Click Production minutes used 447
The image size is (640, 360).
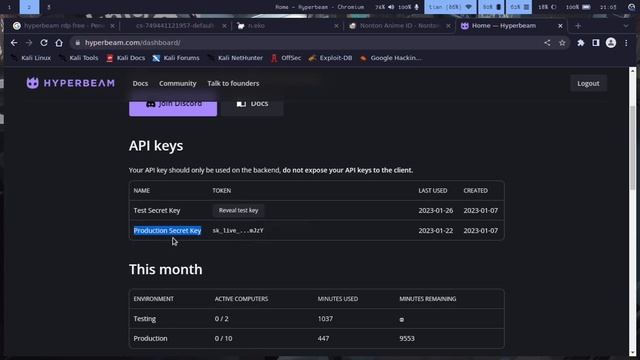pos(323,338)
